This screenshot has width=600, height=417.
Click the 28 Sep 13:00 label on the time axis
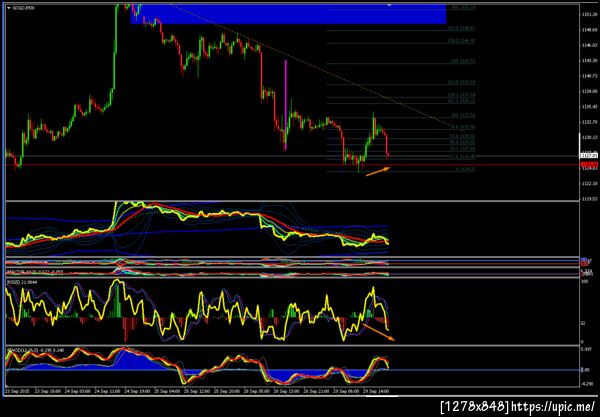click(x=287, y=391)
